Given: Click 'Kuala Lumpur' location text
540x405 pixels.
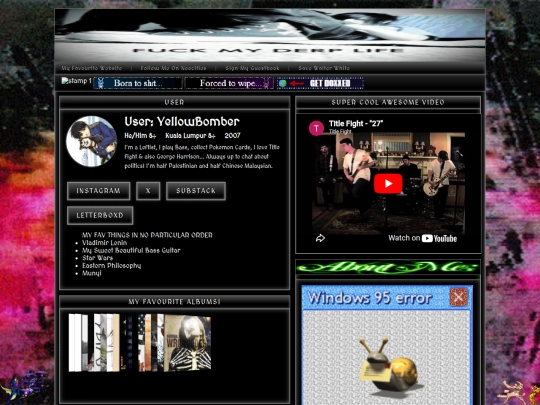Looking at the screenshot, I should click(x=187, y=136).
